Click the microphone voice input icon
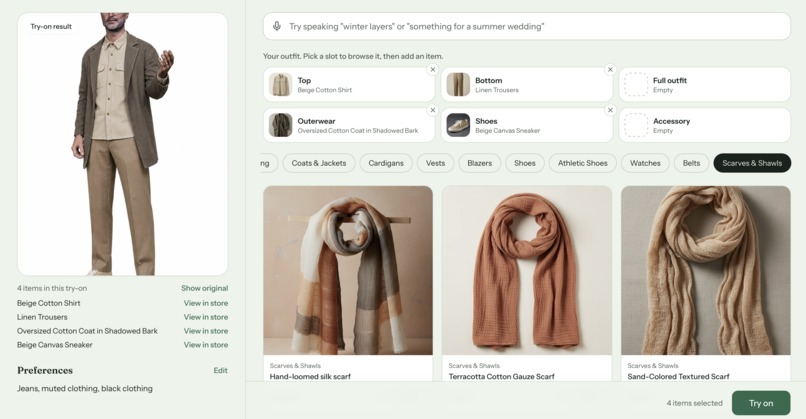Image resolution: width=806 pixels, height=419 pixels. point(277,26)
